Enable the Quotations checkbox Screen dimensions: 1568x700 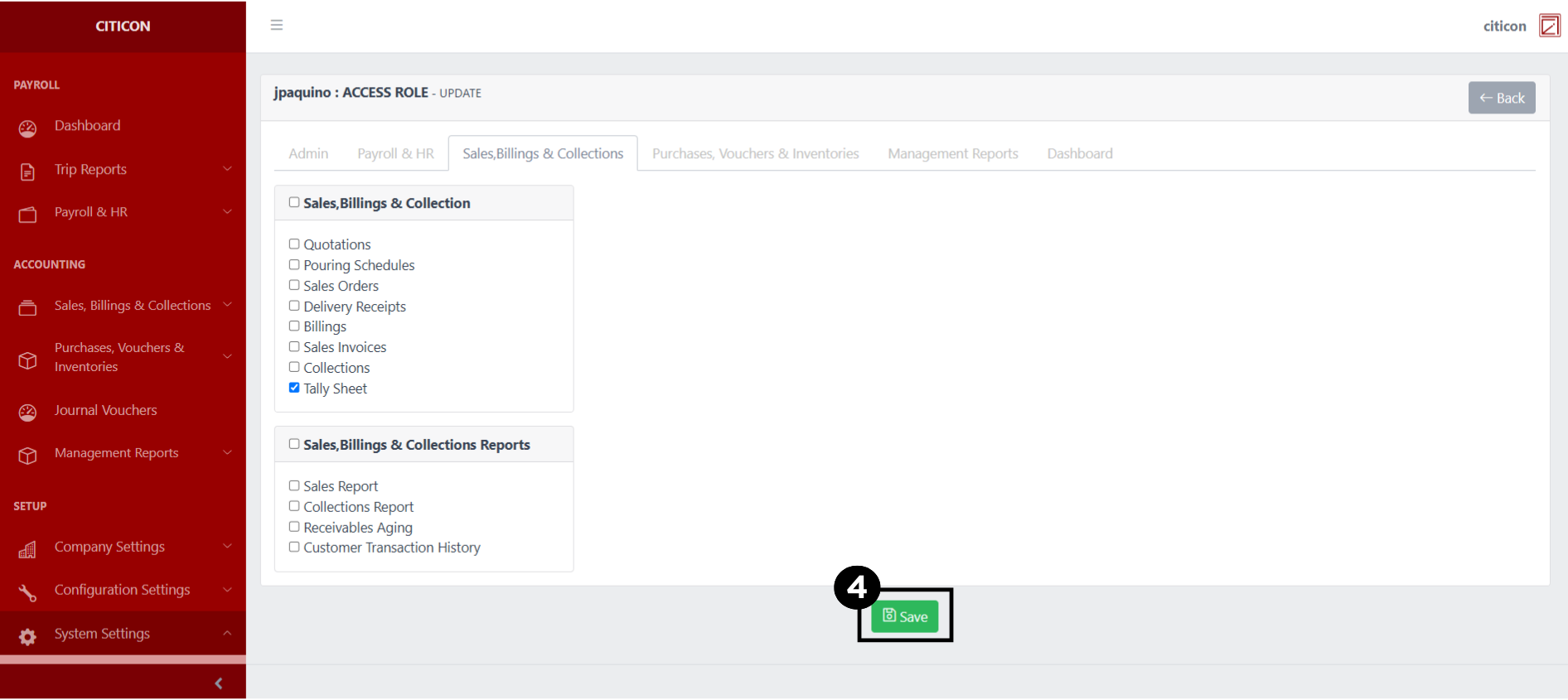(x=294, y=244)
